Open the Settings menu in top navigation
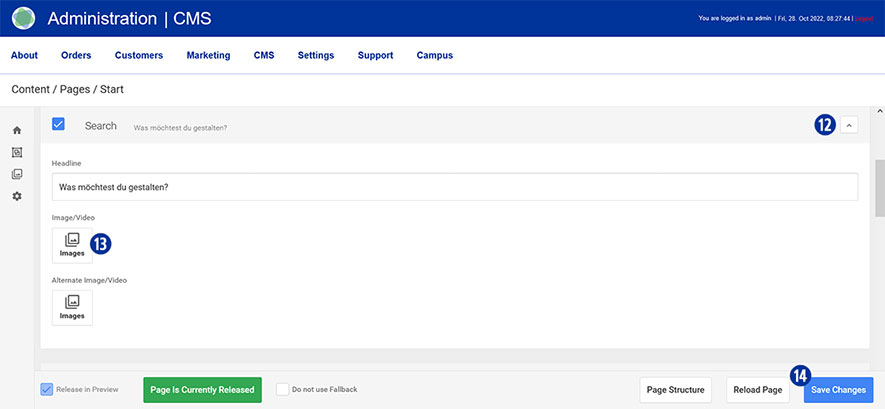885x409 pixels. point(316,56)
